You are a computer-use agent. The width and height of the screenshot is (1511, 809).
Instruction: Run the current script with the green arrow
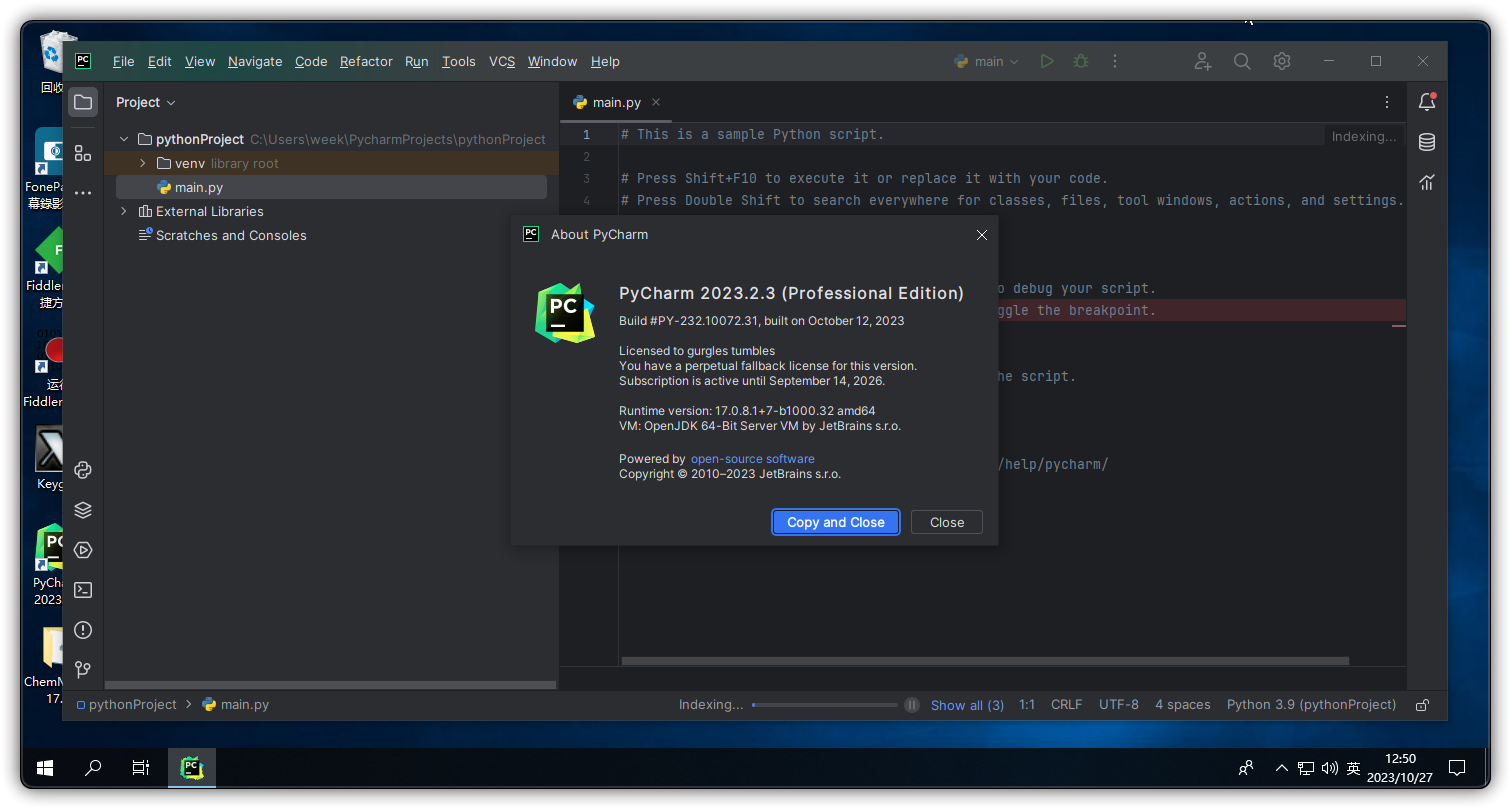pos(1047,61)
